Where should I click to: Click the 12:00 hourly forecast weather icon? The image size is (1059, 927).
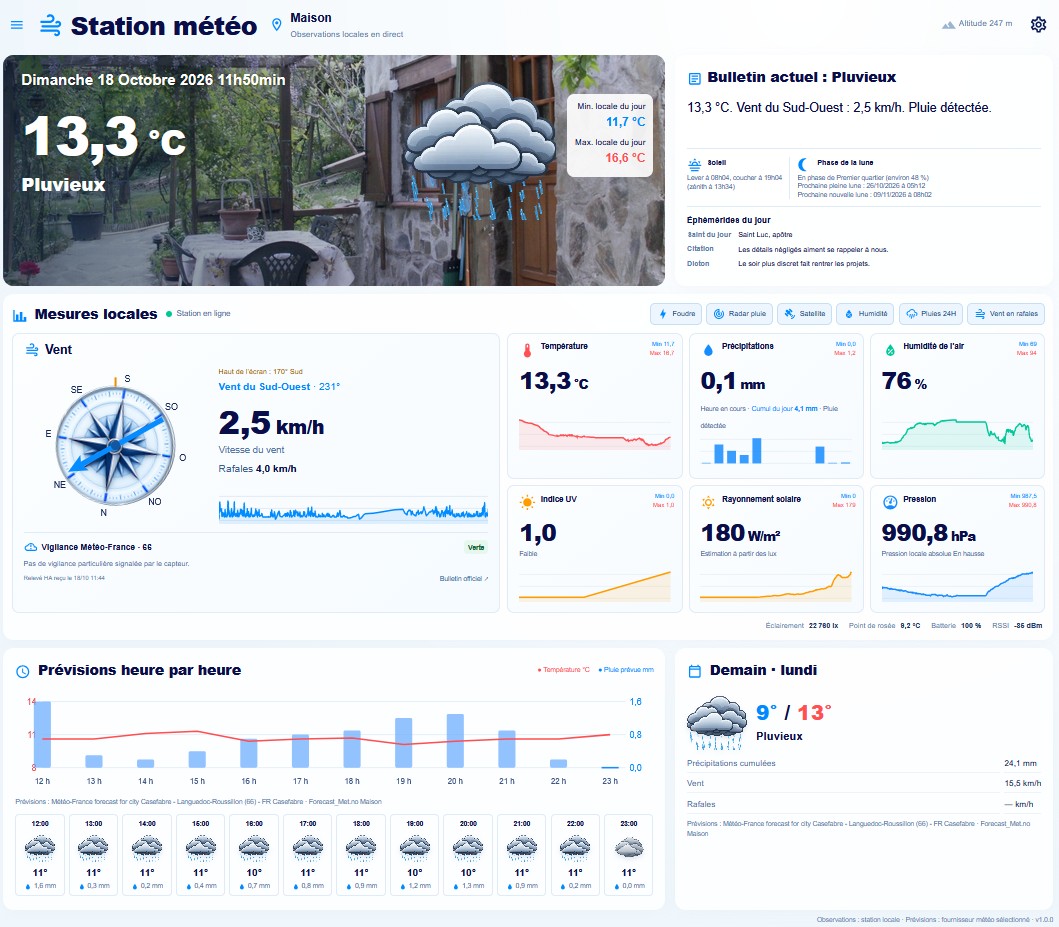point(40,849)
